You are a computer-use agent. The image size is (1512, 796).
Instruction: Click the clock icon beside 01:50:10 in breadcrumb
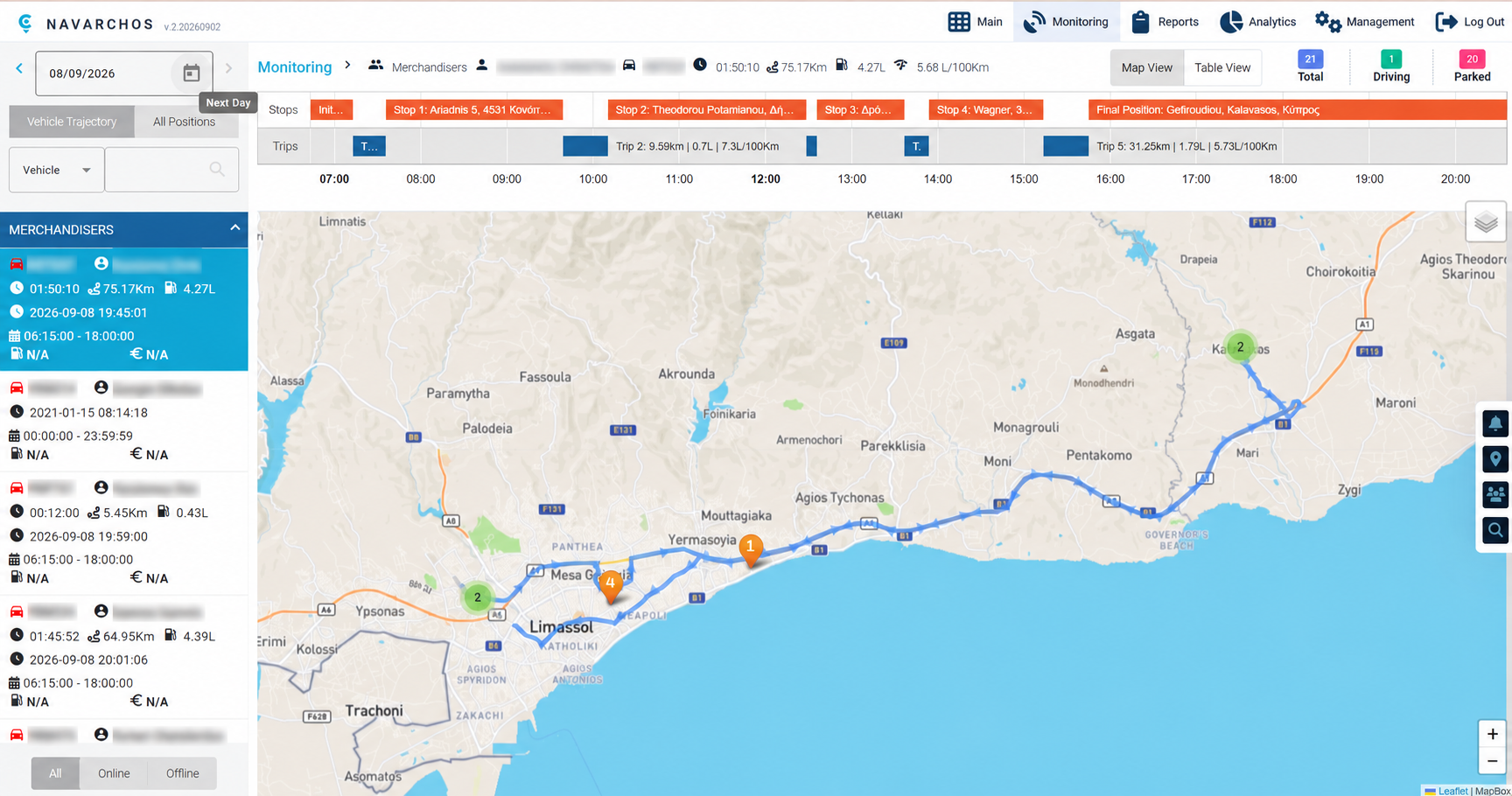click(x=700, y=65)
